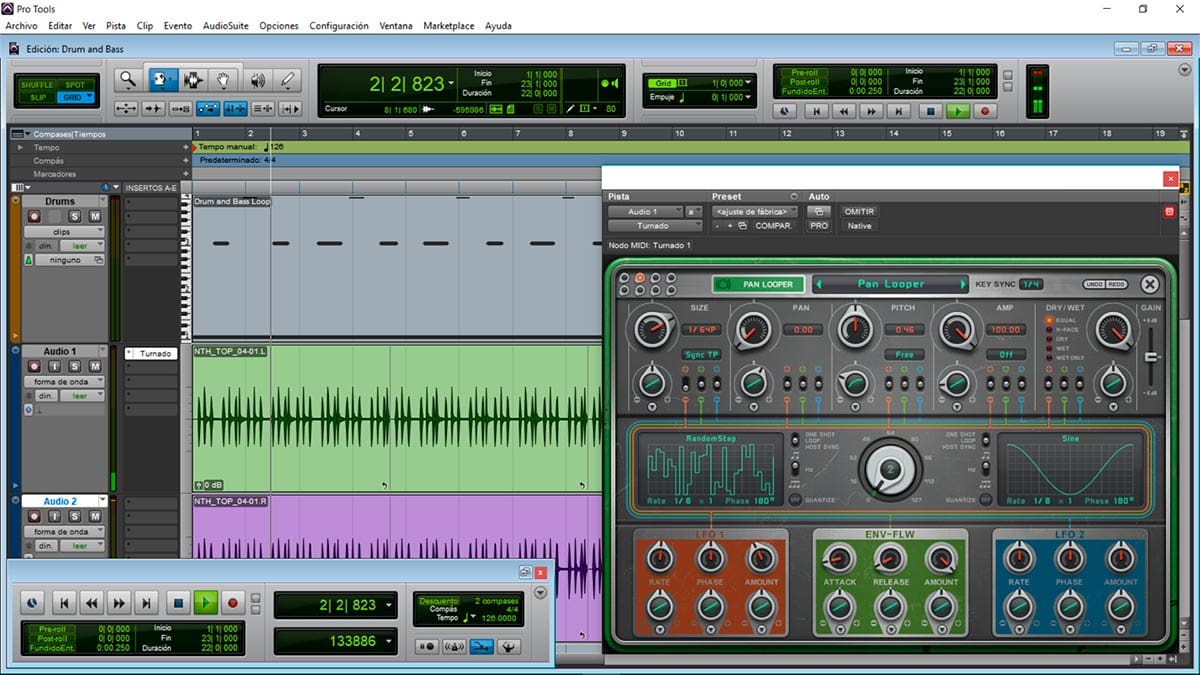Stop playback in main toolbar transport
Viewport: 1200px width, 675px height.
point(930,112)
